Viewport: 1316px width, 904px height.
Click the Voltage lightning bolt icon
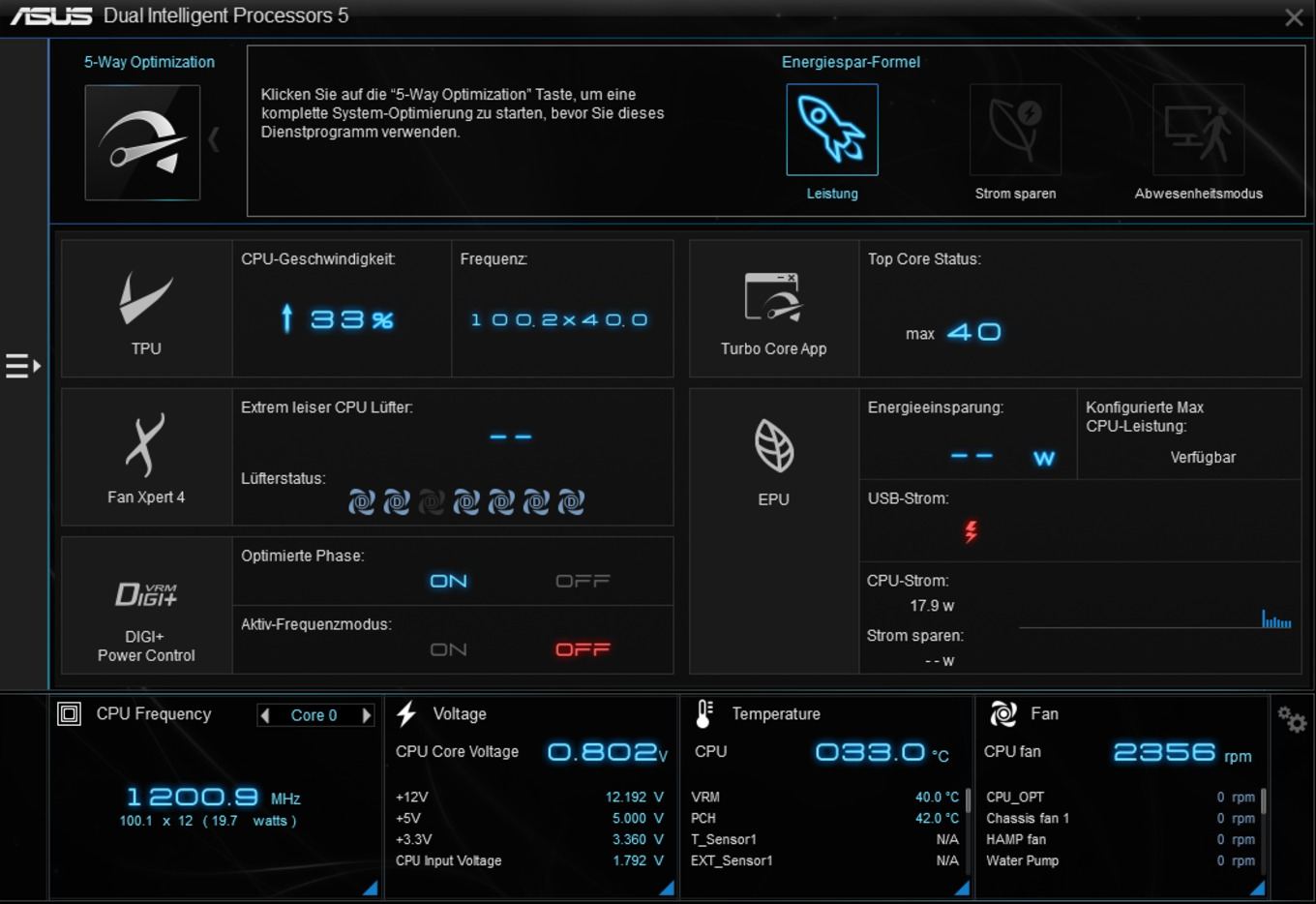(406, 713)
